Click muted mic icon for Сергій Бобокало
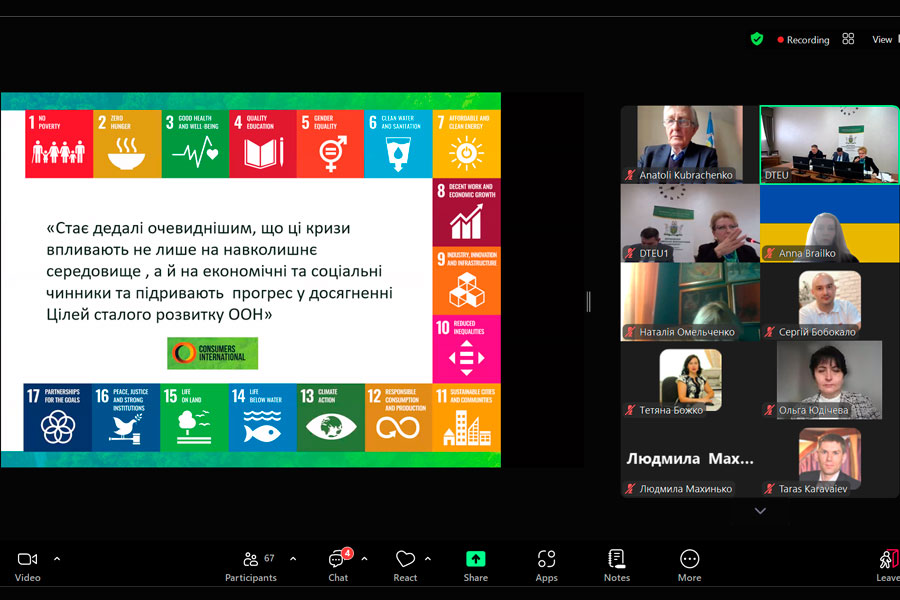The image size is (900, 600). [770, 332]
